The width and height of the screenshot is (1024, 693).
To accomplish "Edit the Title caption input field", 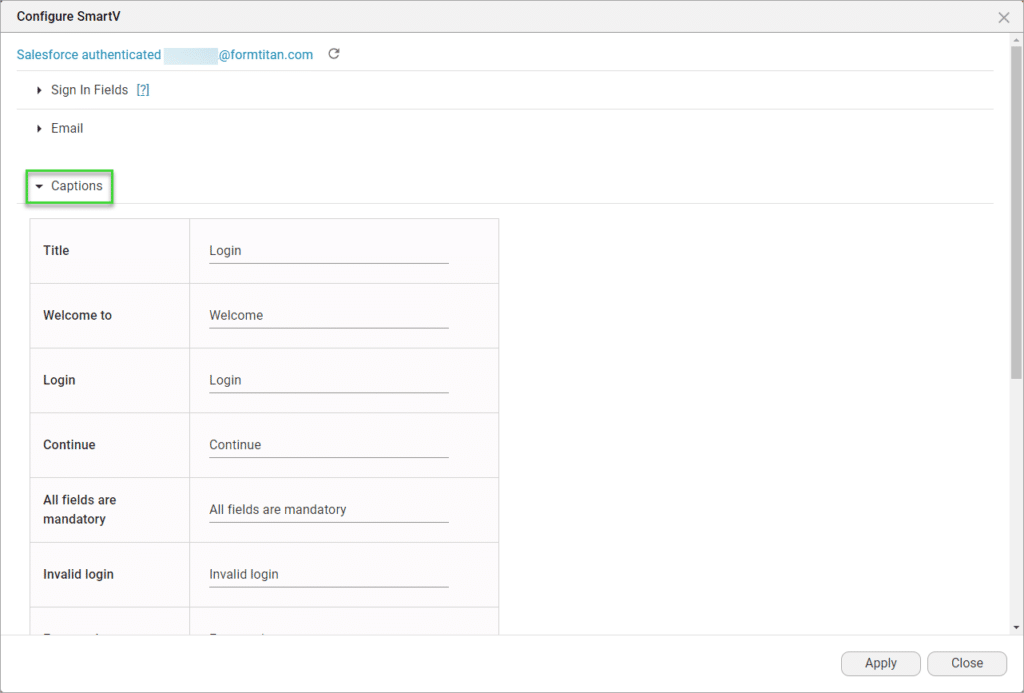I will (x=328, y=251).
